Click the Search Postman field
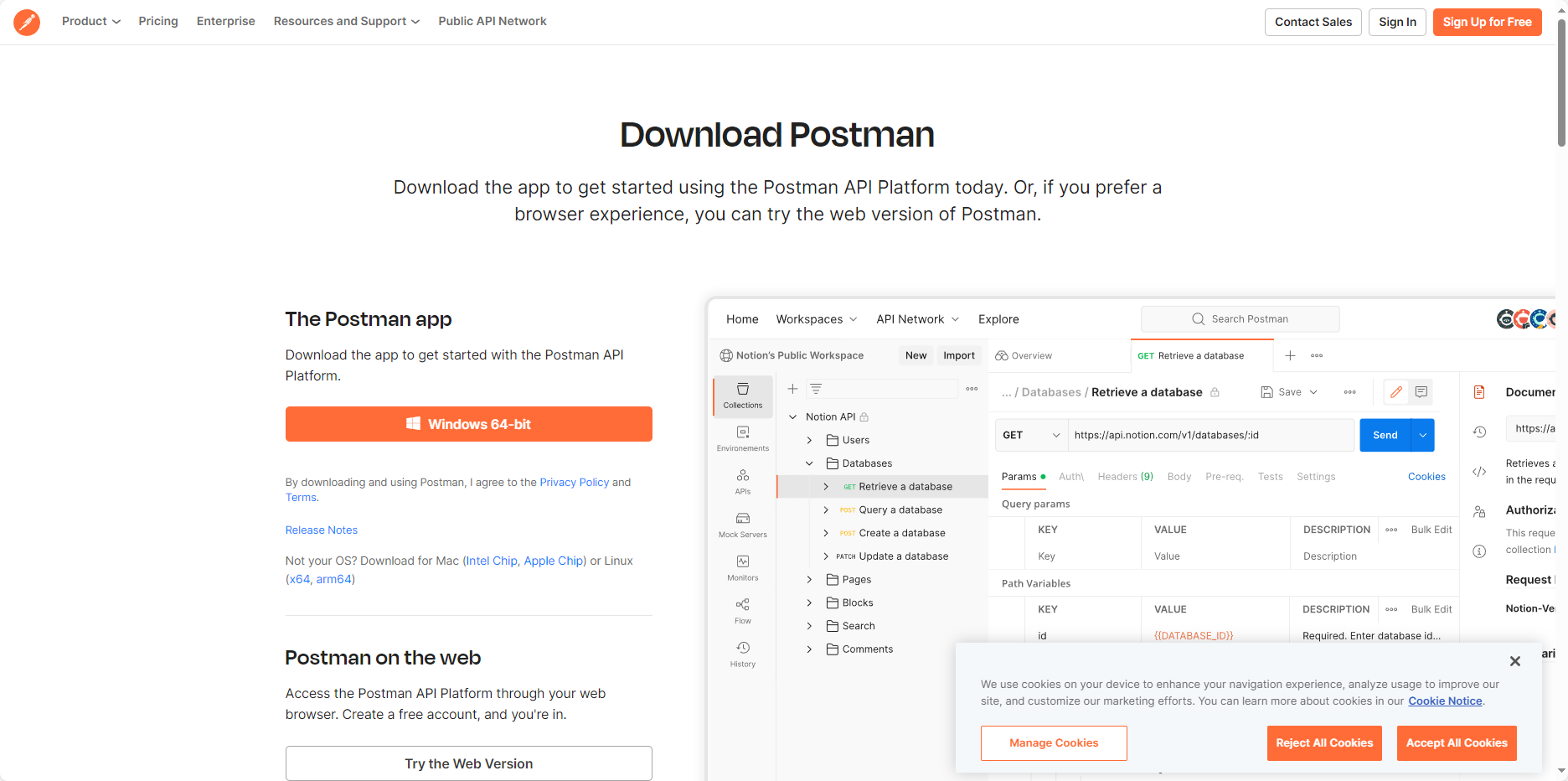 coord(1240,319)
